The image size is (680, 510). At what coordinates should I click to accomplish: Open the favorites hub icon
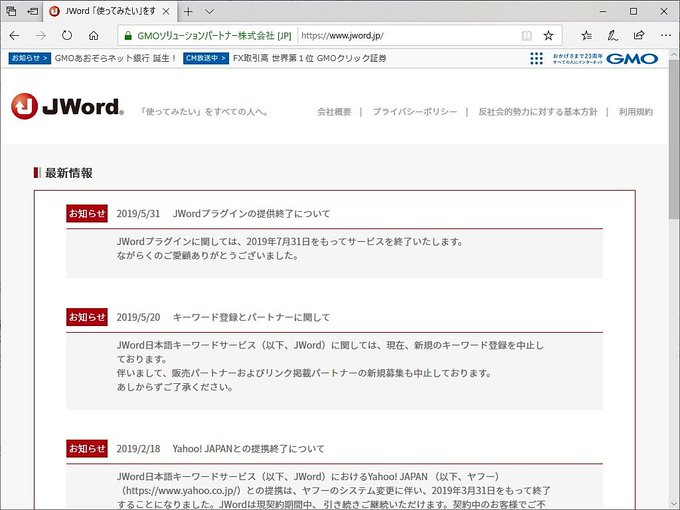586,36
